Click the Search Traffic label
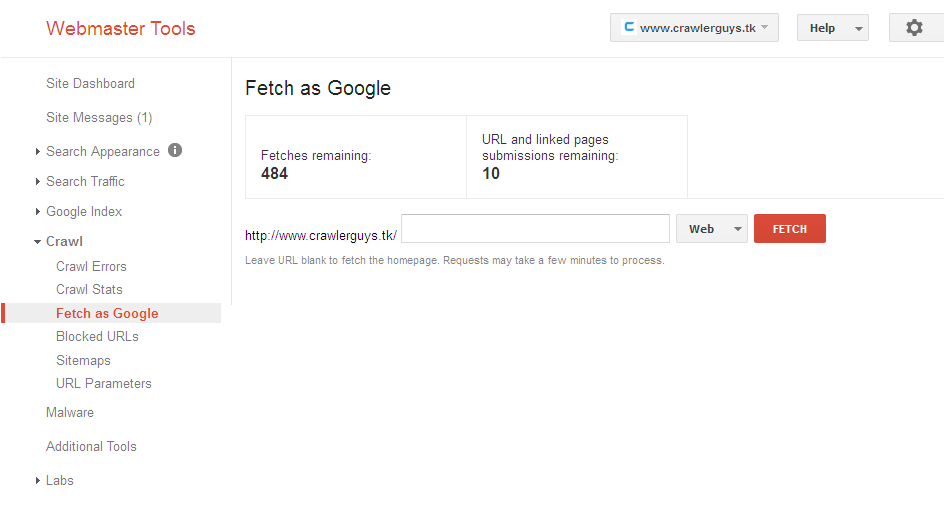The image size is (944, 505). click(85, 181)
